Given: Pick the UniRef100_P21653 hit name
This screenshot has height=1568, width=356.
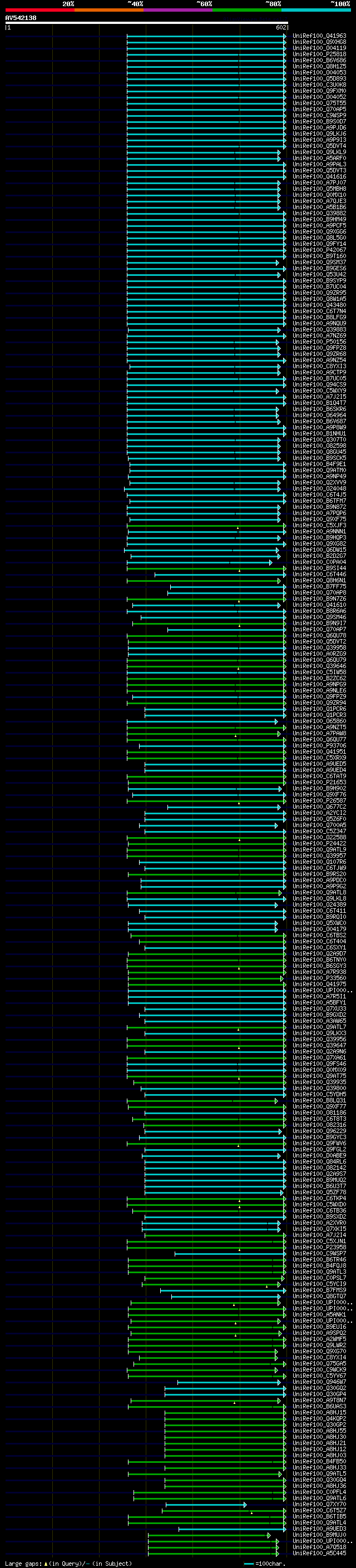Looking at the screenshot, I should click(x=319, y=782).
